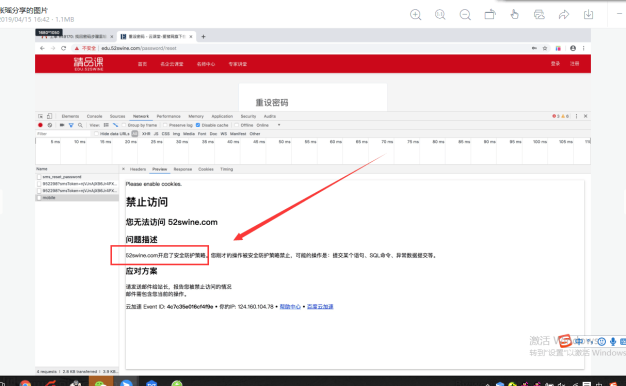
Task: Enable the Preserve log checkbox
Action: (165, 125)
